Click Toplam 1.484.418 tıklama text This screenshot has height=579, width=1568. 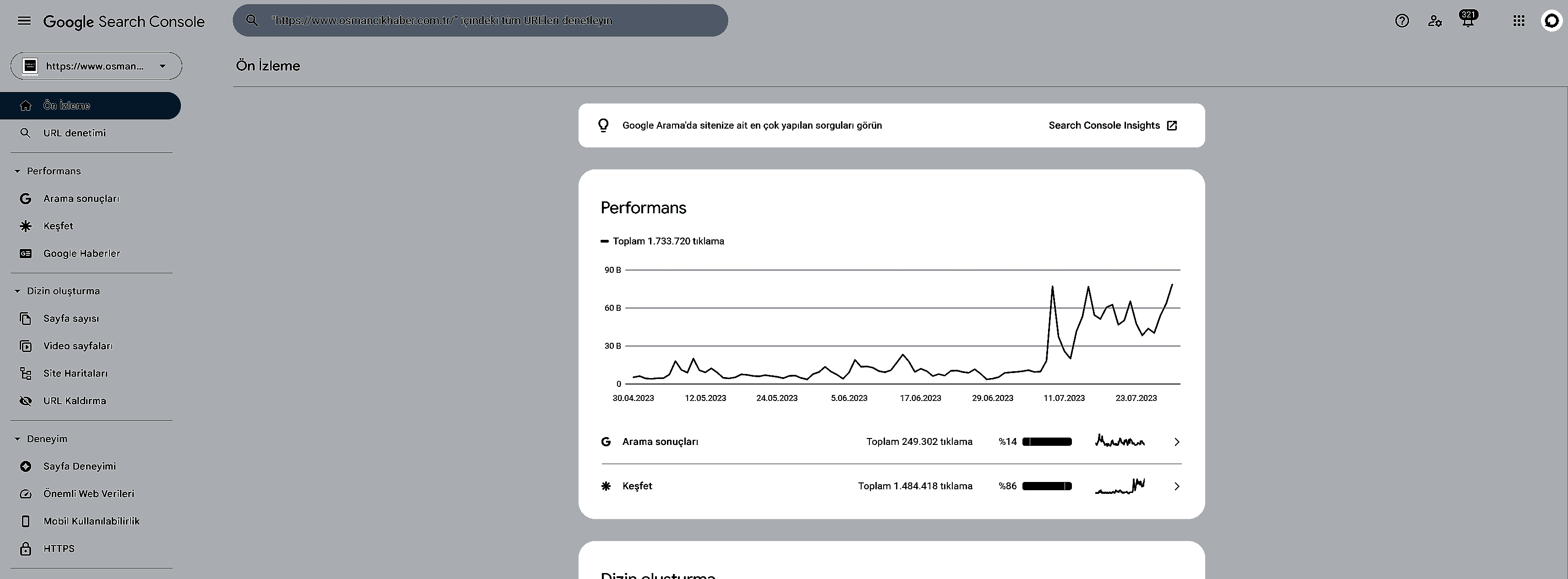(x=916, y=487)
